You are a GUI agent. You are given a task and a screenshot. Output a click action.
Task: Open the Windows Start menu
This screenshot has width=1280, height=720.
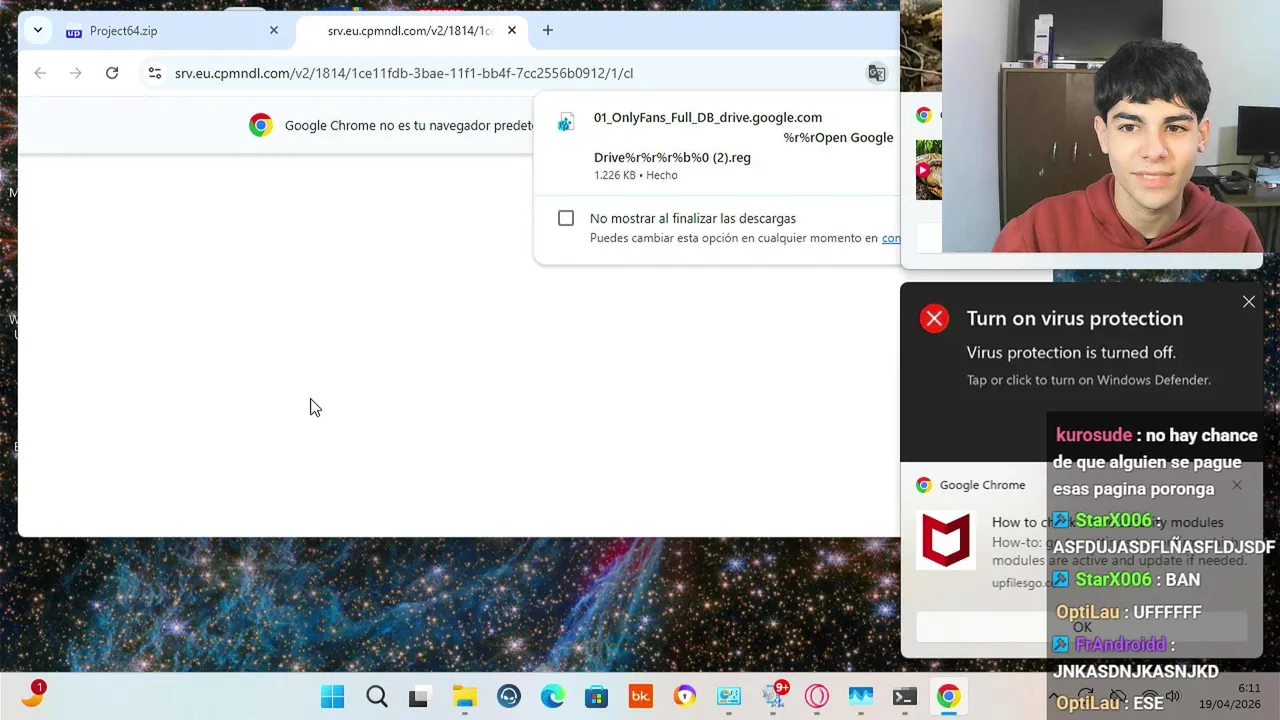pyautogui.click(x=333, y=696)
